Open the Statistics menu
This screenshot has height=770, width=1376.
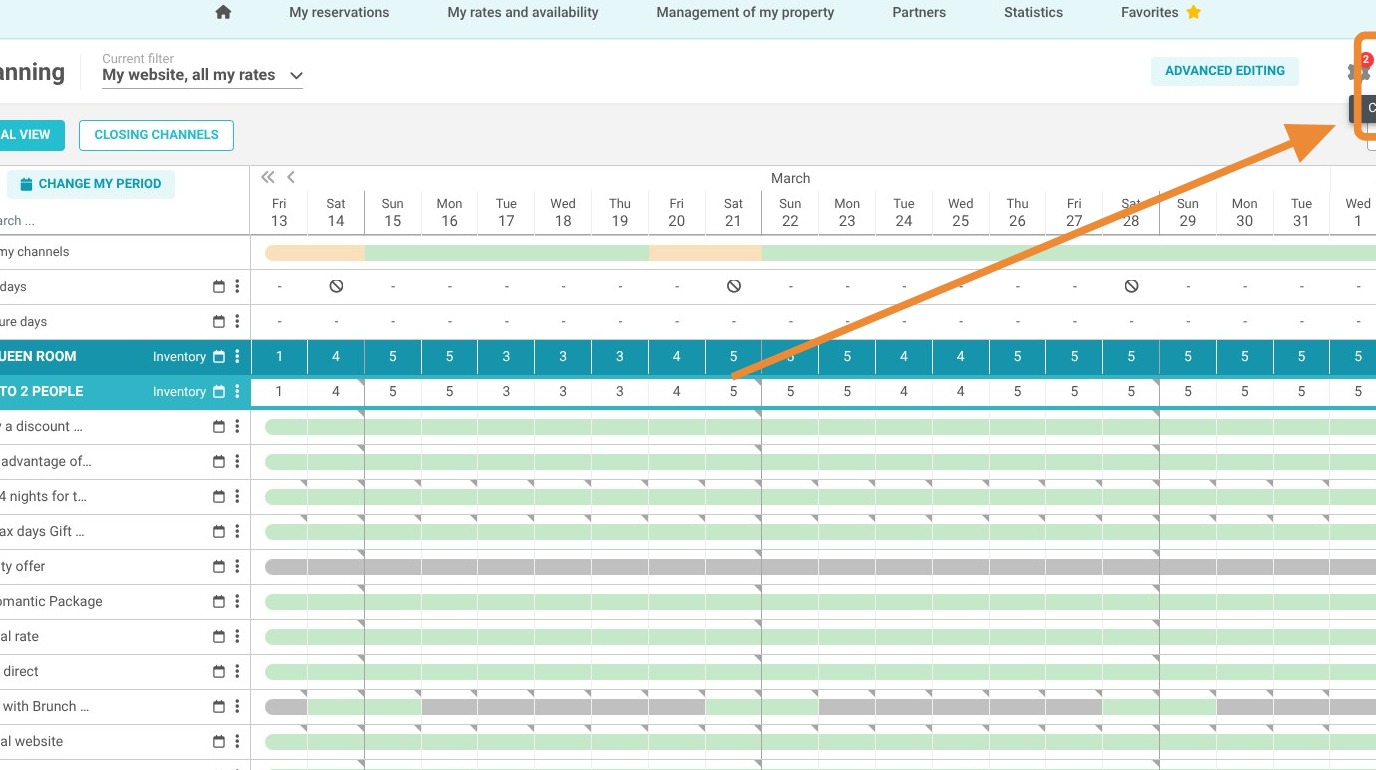tap(1033, 13)
